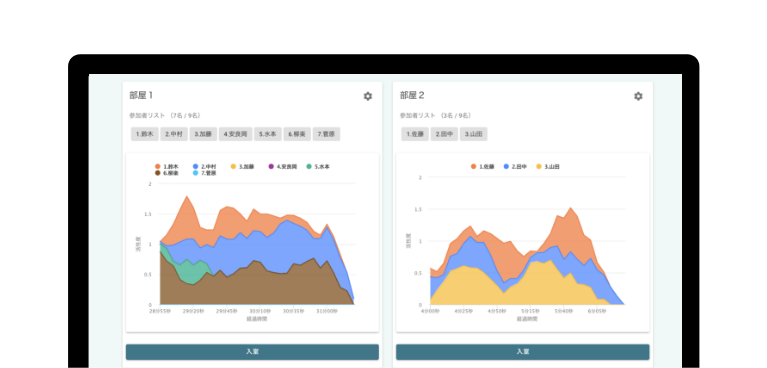This screenshot has height=368, width=767.
Task: Toggle 1.佐藤 series in 部屋 2 legend
Action: click(483, 167)
